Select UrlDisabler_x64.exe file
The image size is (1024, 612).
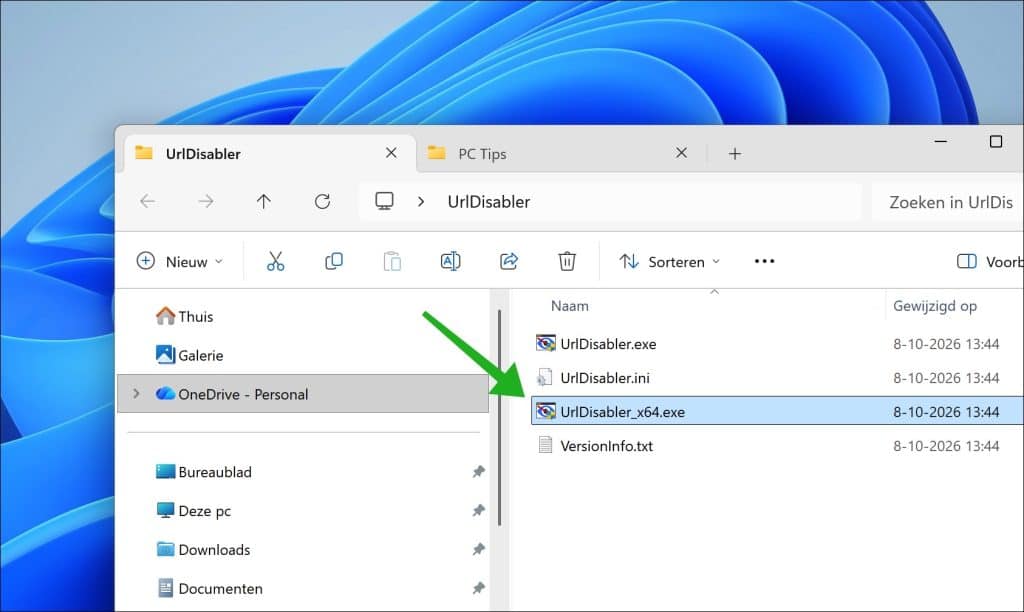click(x=777, y=411)
